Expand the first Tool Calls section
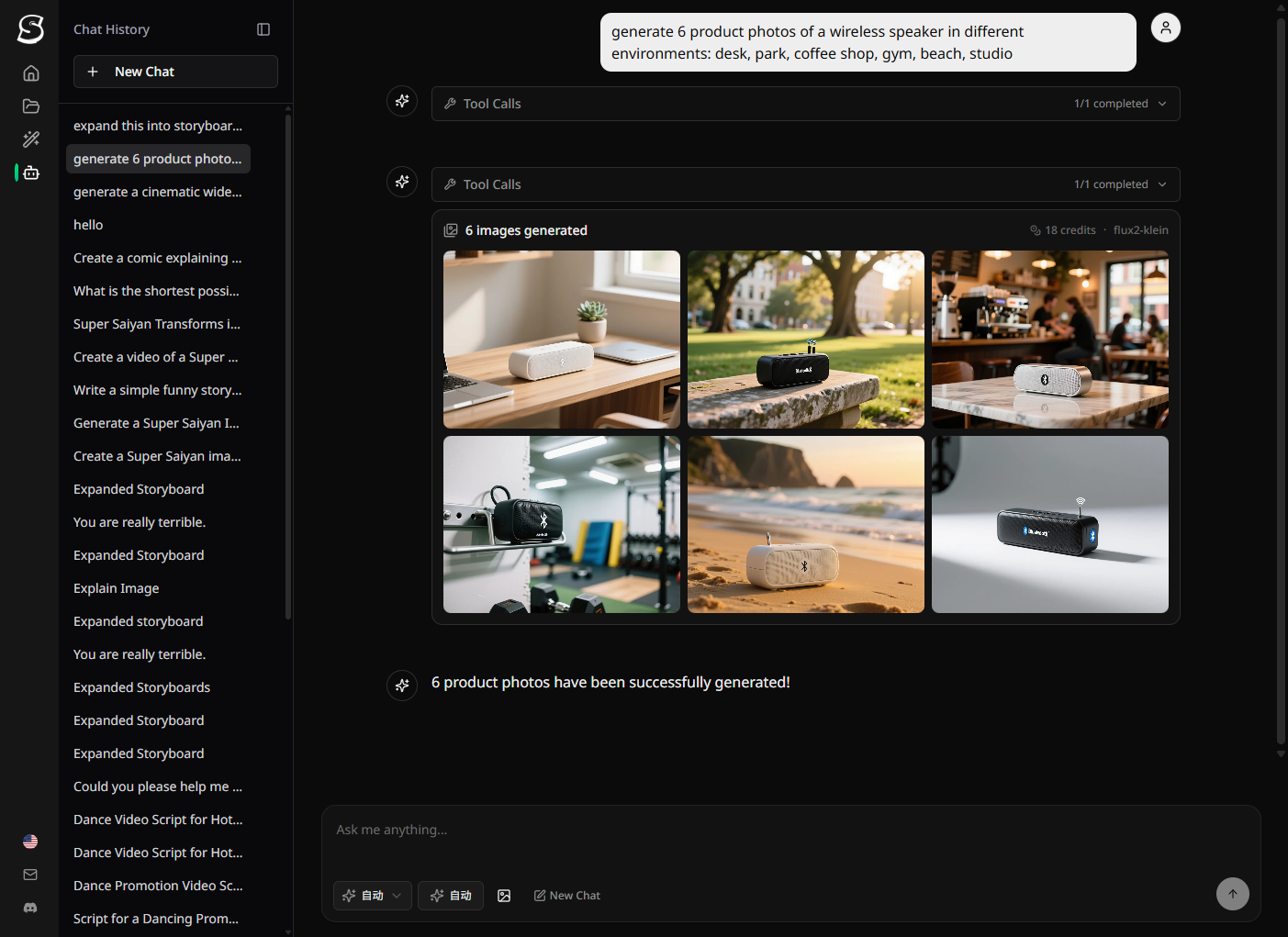The height and width of the screenshot is (937, 1288). pyautogui.click(x=805, y=104)
